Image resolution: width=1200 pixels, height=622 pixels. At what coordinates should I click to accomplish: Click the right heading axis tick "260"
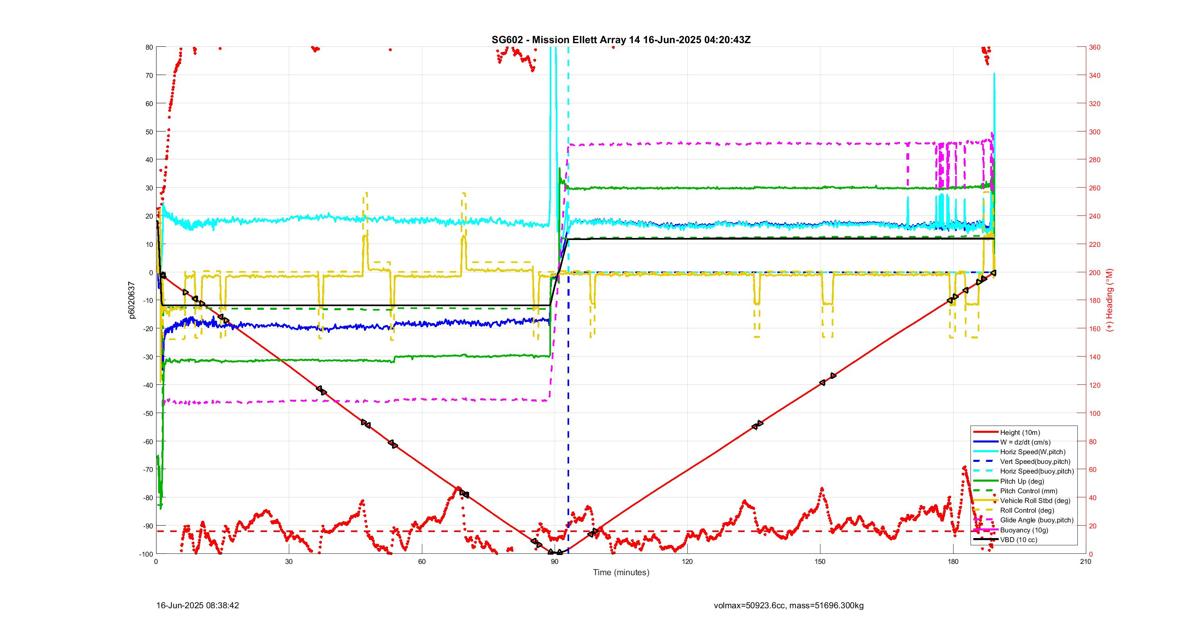point(1095,188)
